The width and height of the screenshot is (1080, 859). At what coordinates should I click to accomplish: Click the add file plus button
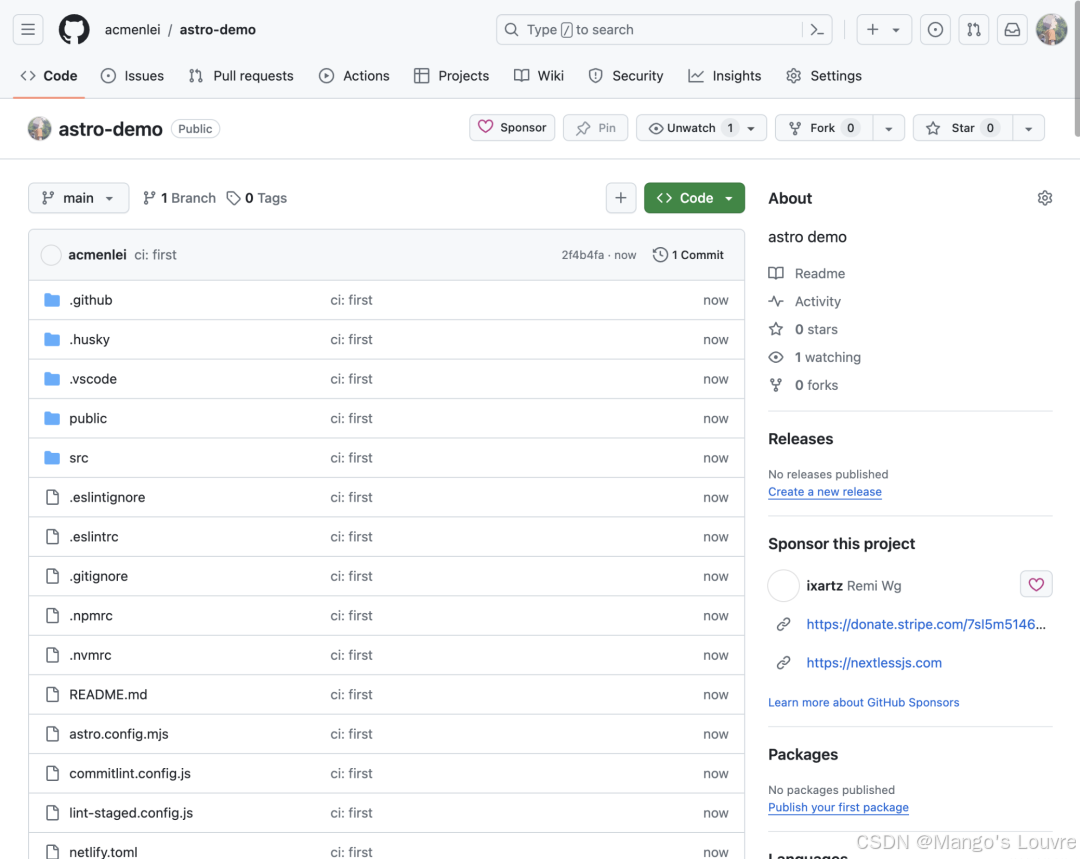[x=620, y=198]
